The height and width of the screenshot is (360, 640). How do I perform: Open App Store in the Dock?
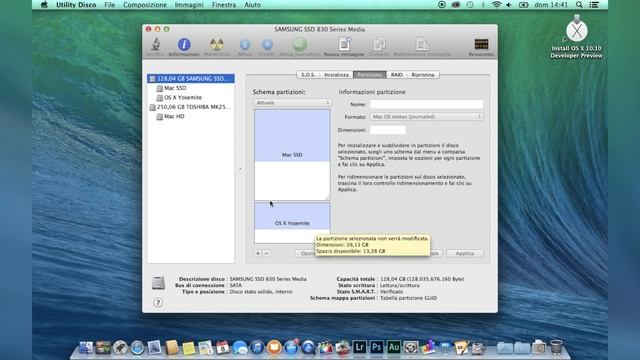(291, 348)
